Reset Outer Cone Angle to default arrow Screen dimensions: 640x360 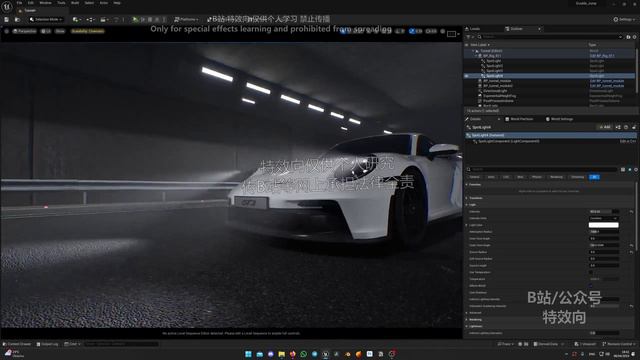631,245
